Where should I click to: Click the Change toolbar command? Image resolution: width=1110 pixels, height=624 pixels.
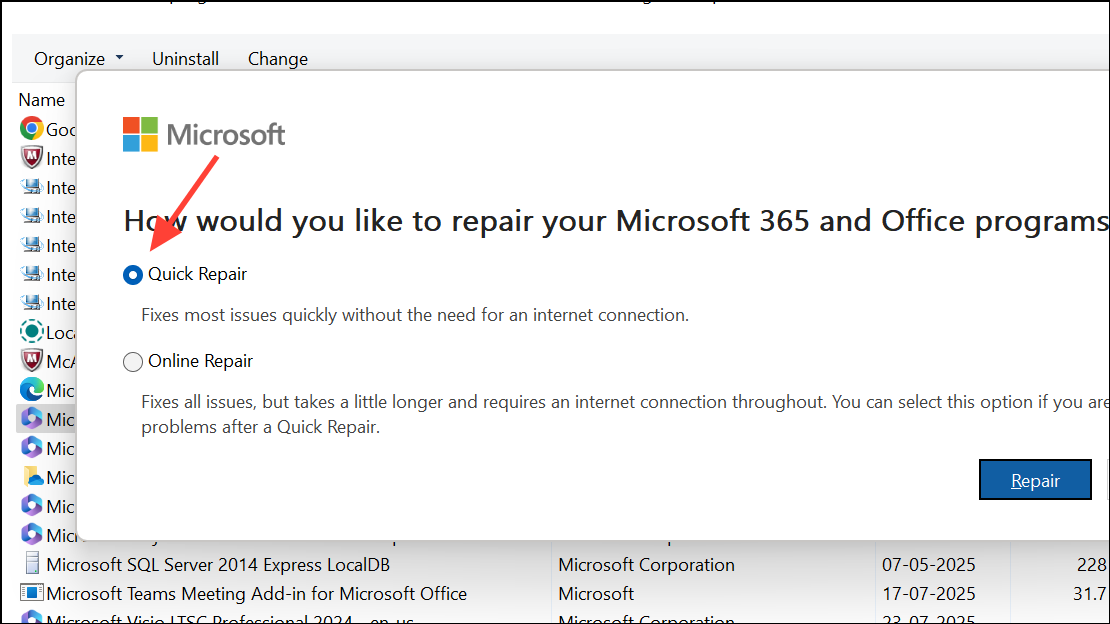click(278, 59)
